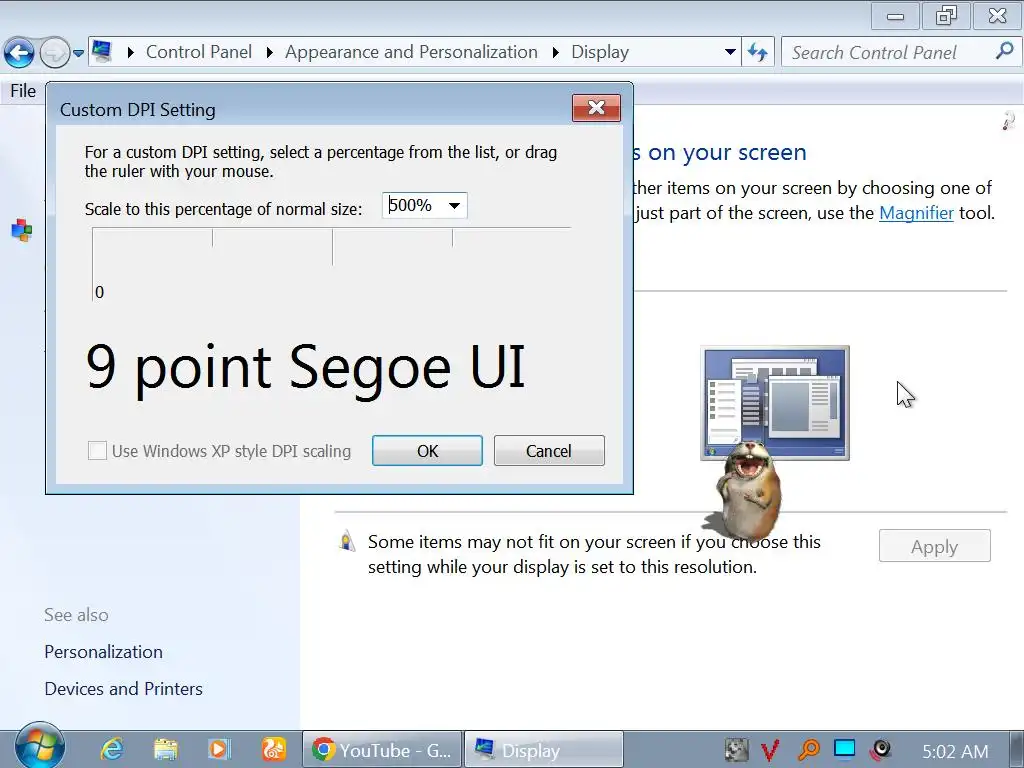Click the computer icon in address bar
This screenshot has height=768, width=1024.
point(102,52)
